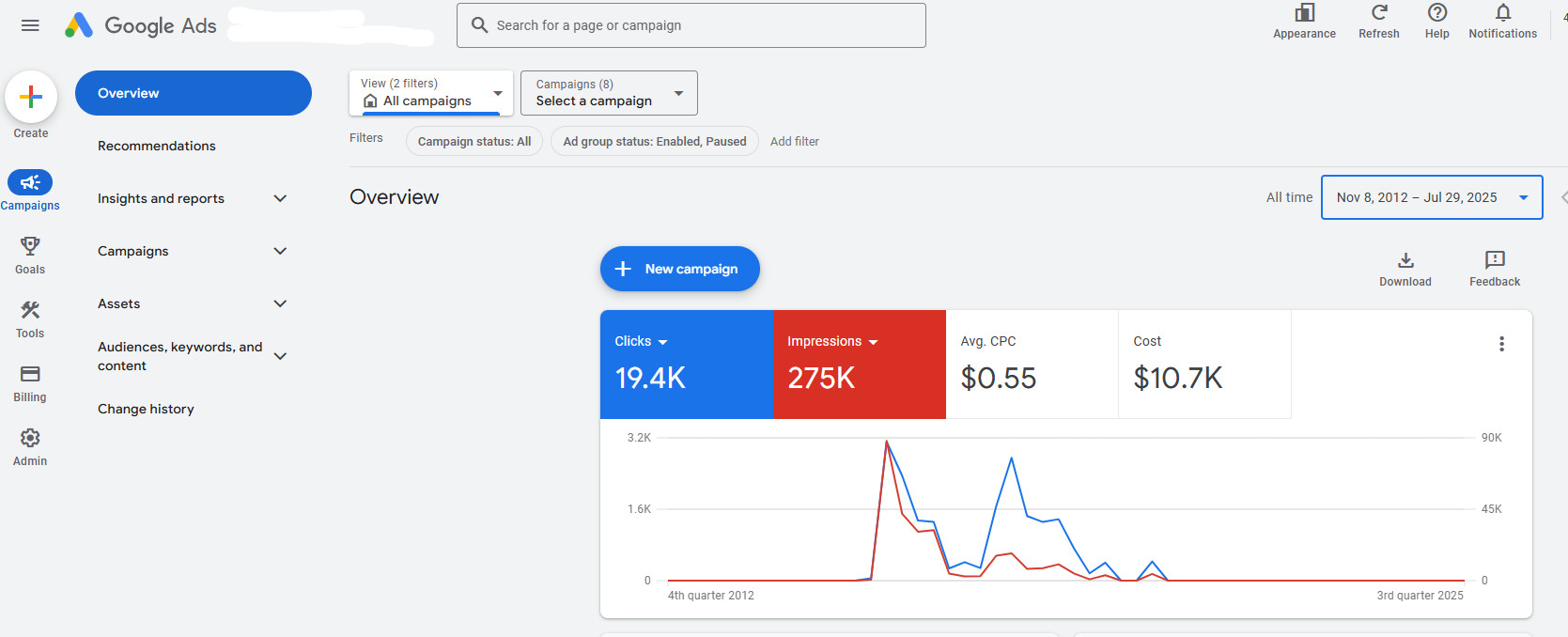This screenshot has width=1568, height=637.
Task: Open the hamburger main menu
Action: pos(30,25)
